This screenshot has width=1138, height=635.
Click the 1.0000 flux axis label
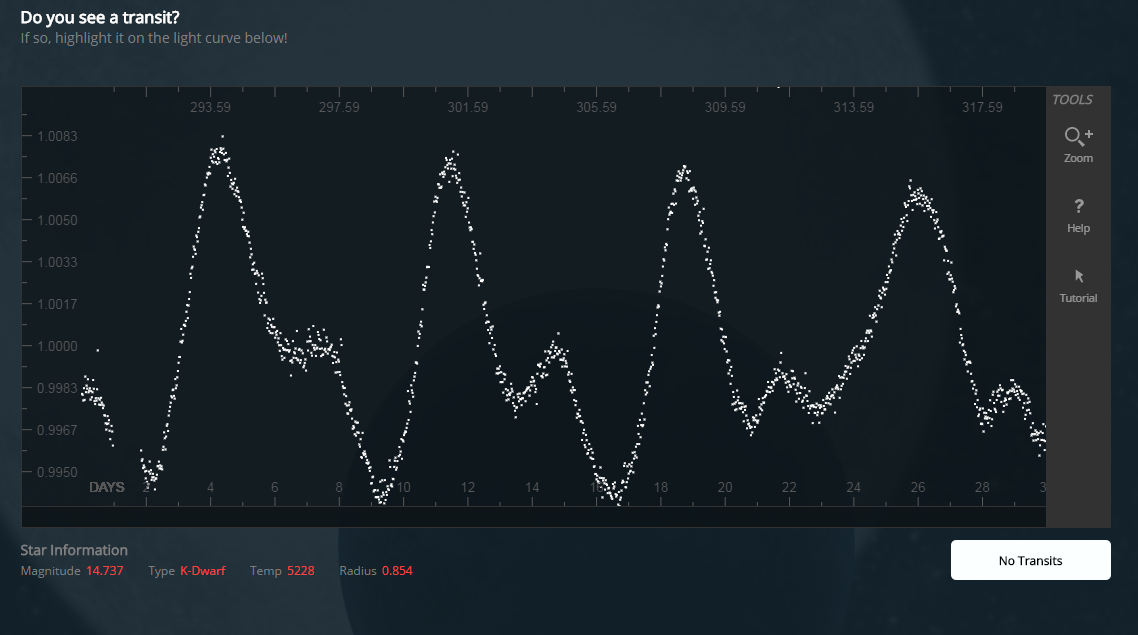[x=57, y=346]
